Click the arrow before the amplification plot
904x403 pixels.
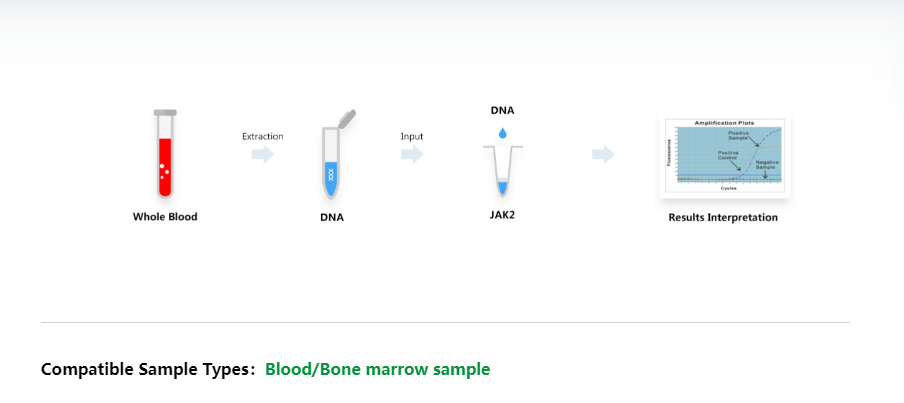point(603,155)
